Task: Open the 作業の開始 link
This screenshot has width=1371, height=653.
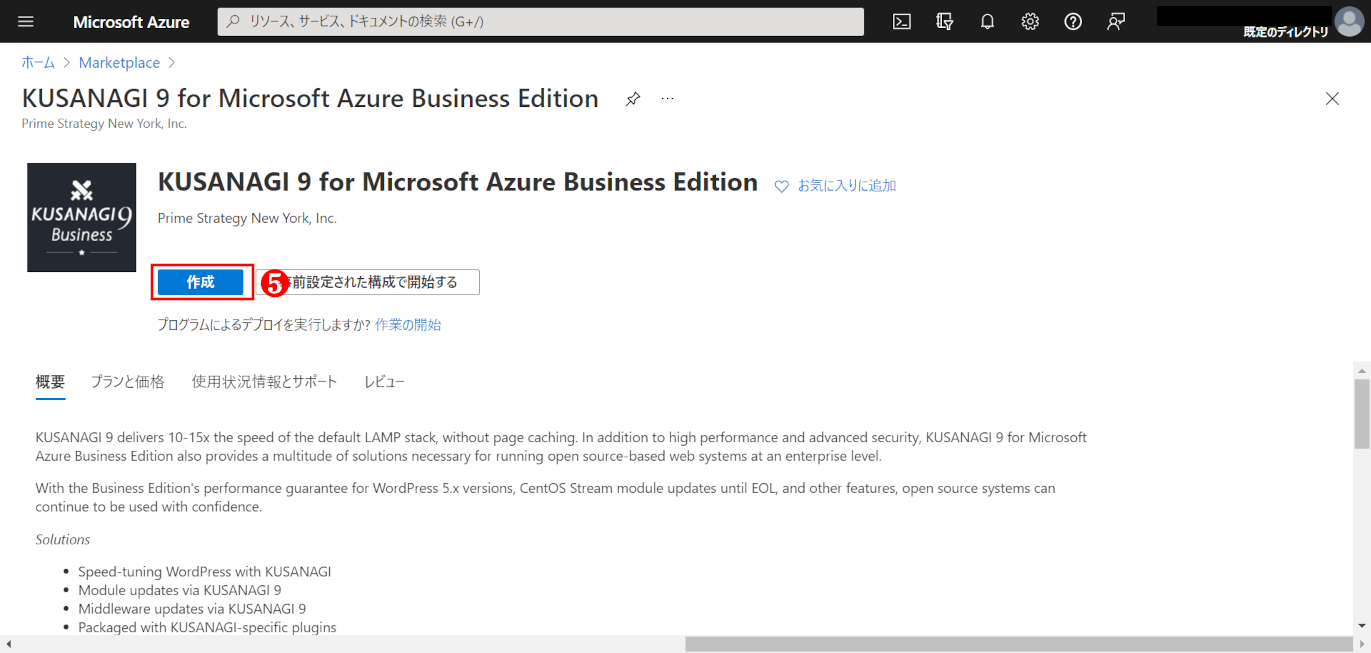Action: (x=408, y=324)
